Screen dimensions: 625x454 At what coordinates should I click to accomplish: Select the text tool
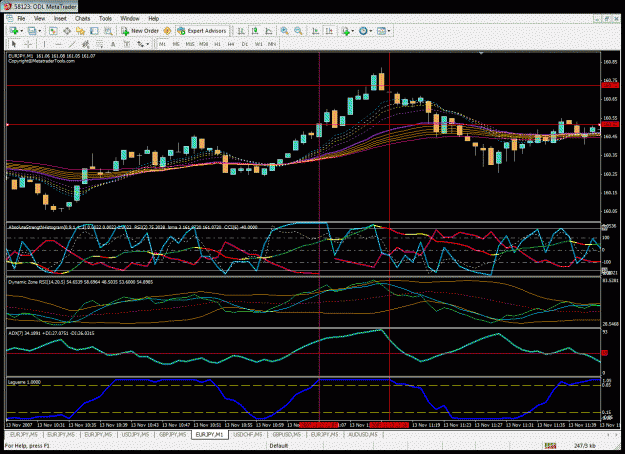tap(113, 44)
